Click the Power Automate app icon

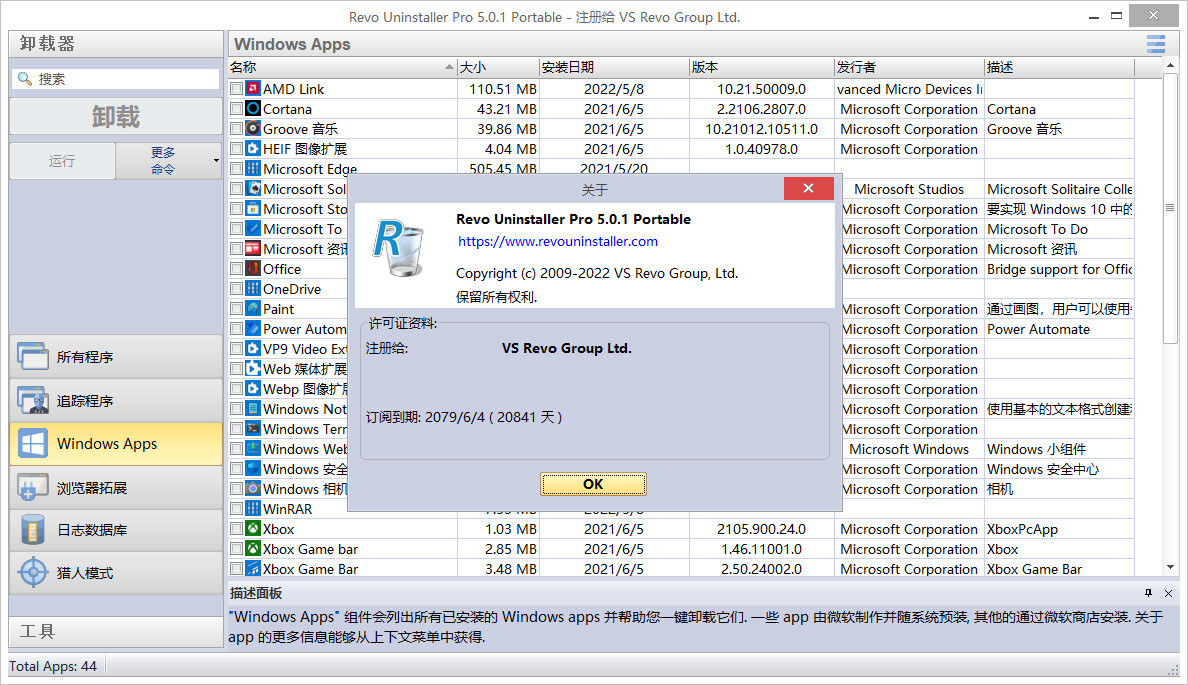[253, 329]
